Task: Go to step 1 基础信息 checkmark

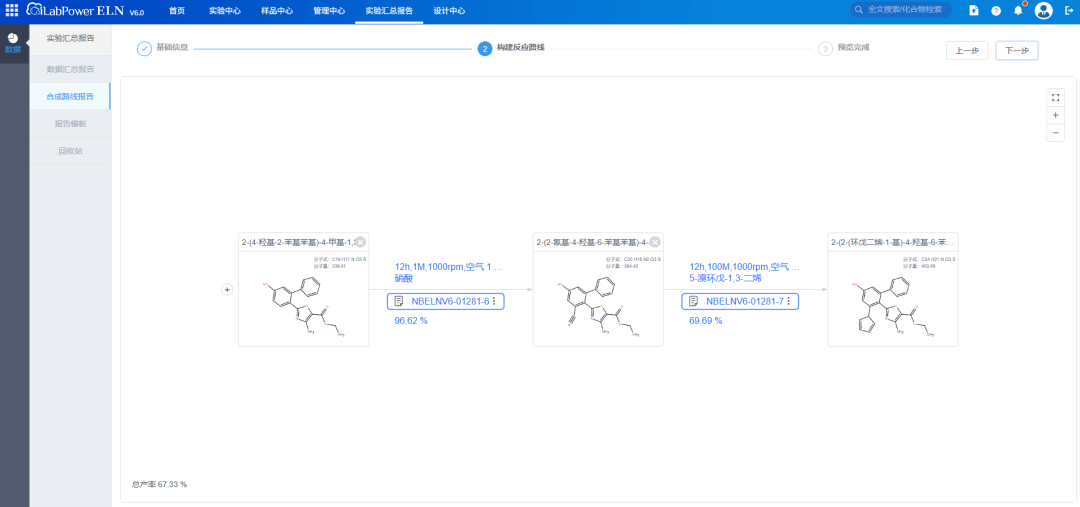Action: pyautogui.click(x=144, y=48)
